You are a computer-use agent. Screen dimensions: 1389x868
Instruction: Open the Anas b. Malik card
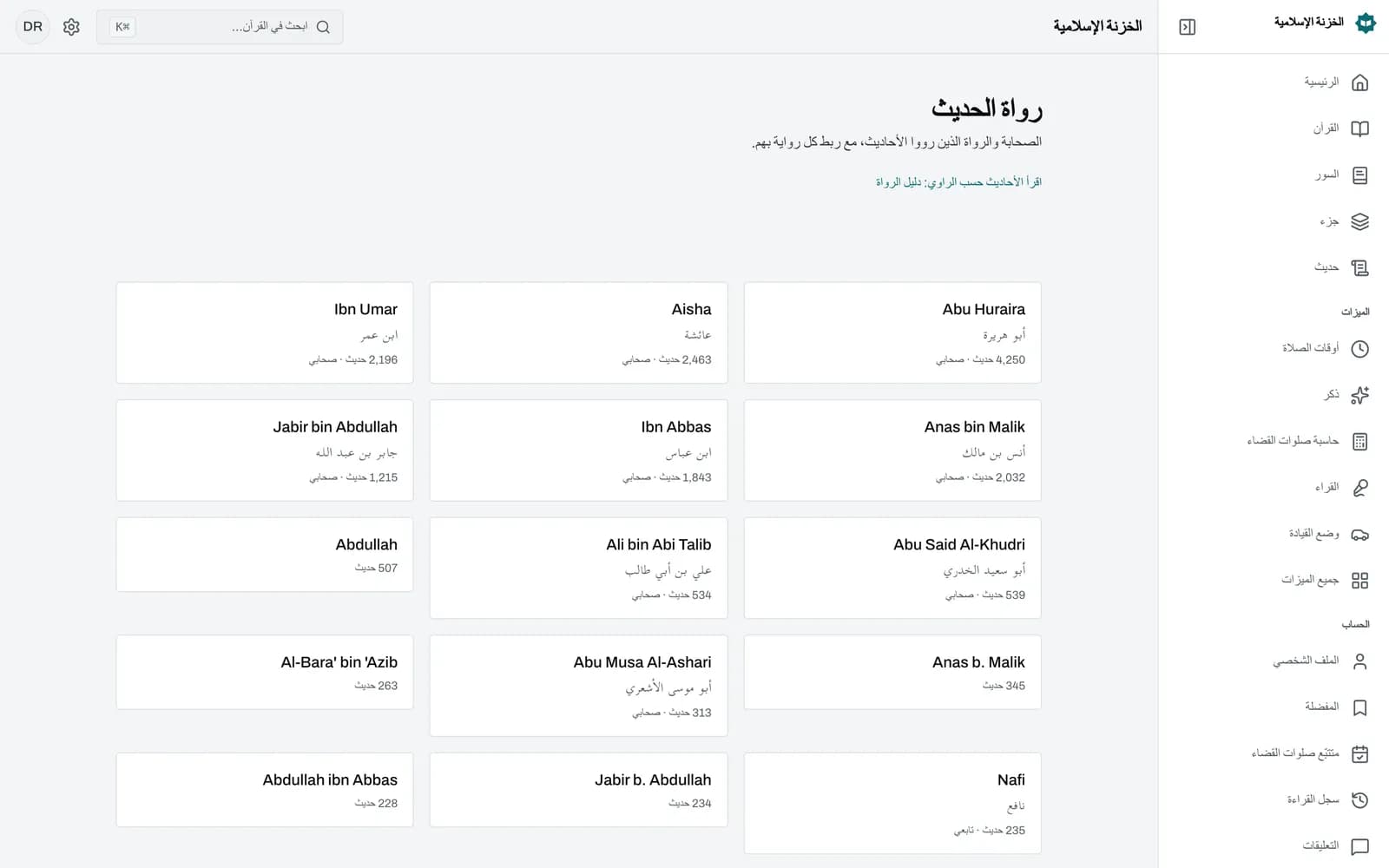[892, 672]
